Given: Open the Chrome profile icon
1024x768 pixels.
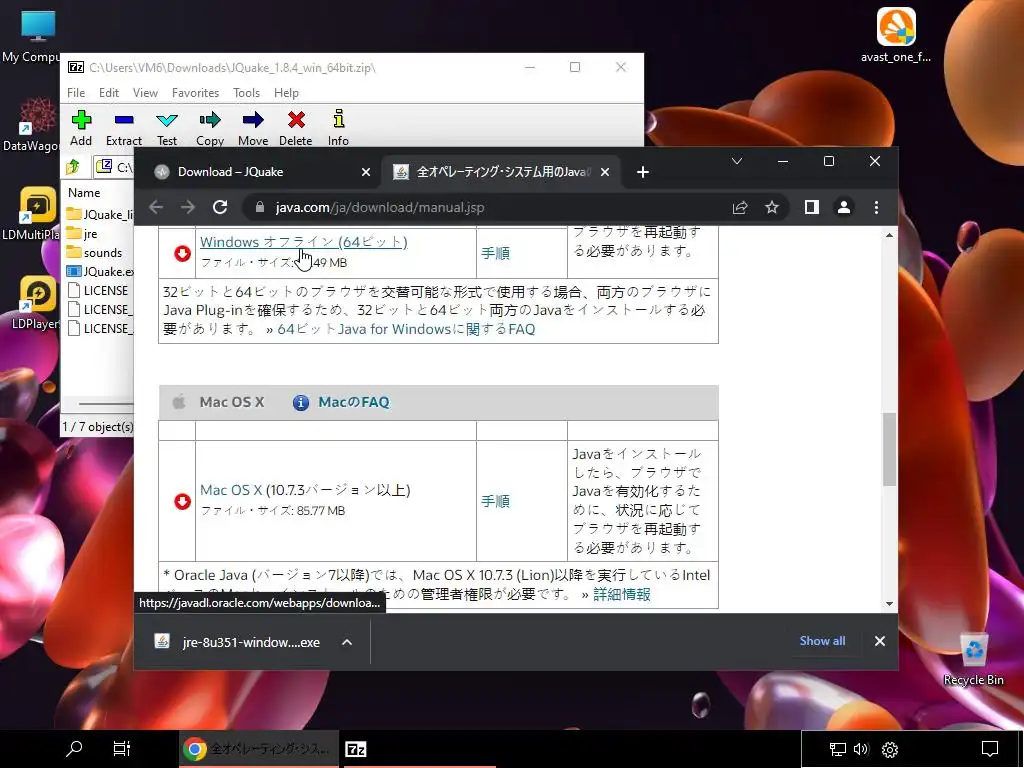Looking at the screenshot, I should point(844,207).
